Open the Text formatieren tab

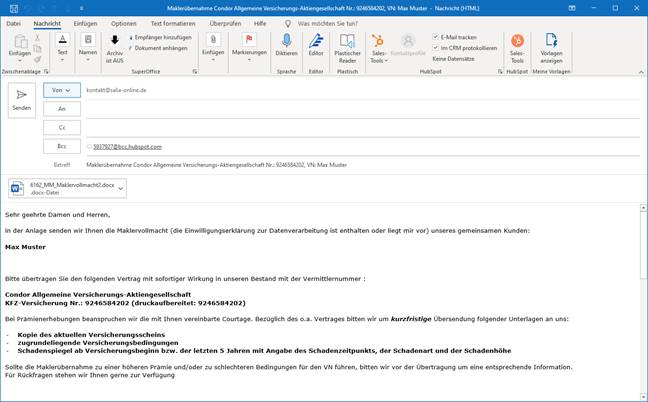coord(172,22)
